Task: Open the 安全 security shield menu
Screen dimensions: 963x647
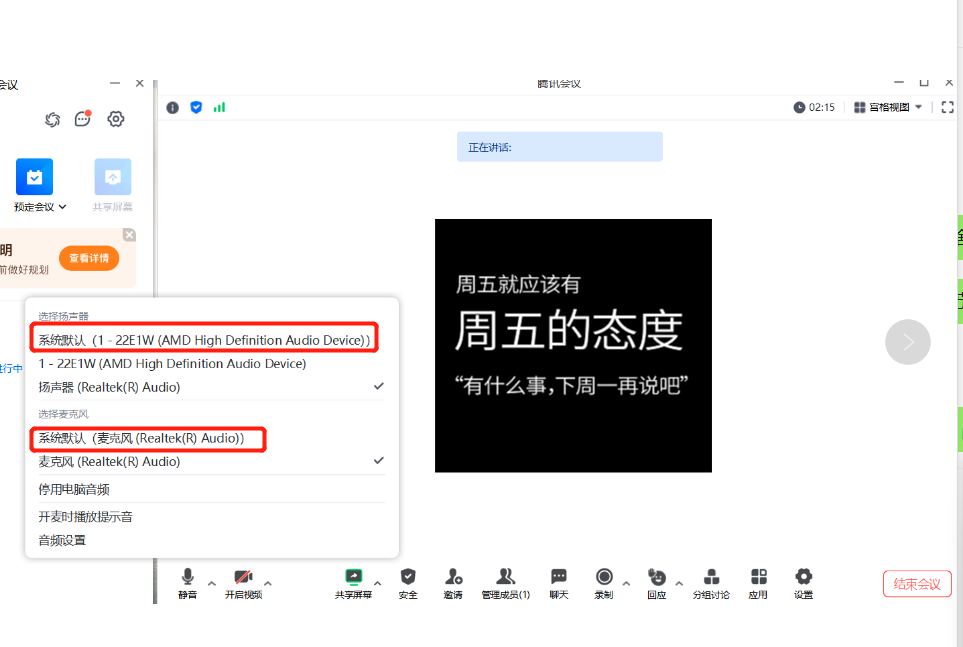Action: [408, 583]
